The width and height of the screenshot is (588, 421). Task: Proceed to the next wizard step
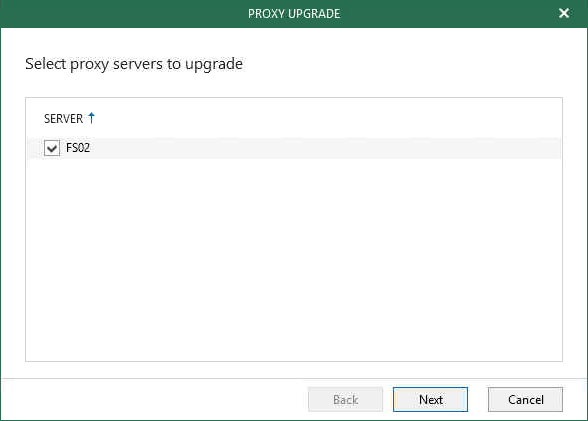click(x=430, y=399)
